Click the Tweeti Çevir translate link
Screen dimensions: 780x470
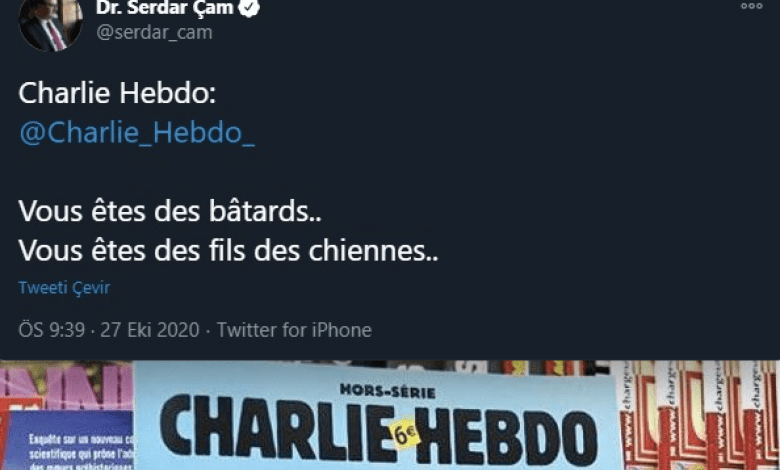tap(64, 287)
